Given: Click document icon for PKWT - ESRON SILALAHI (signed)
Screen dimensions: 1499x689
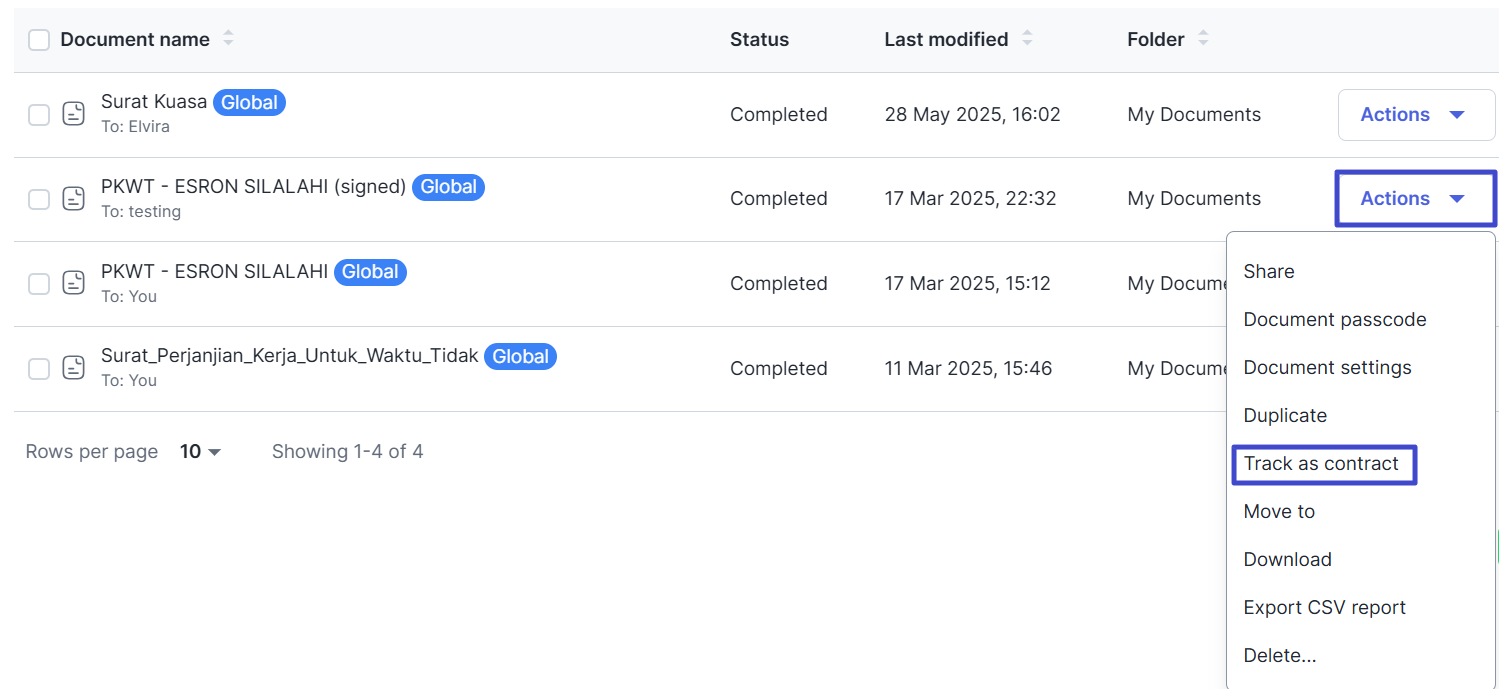Looking at the screenshot, I should coord(73,199).
